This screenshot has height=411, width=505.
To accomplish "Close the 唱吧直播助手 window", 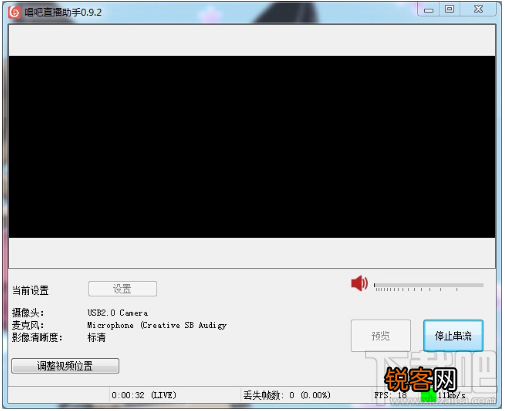I will click(478, 9).
